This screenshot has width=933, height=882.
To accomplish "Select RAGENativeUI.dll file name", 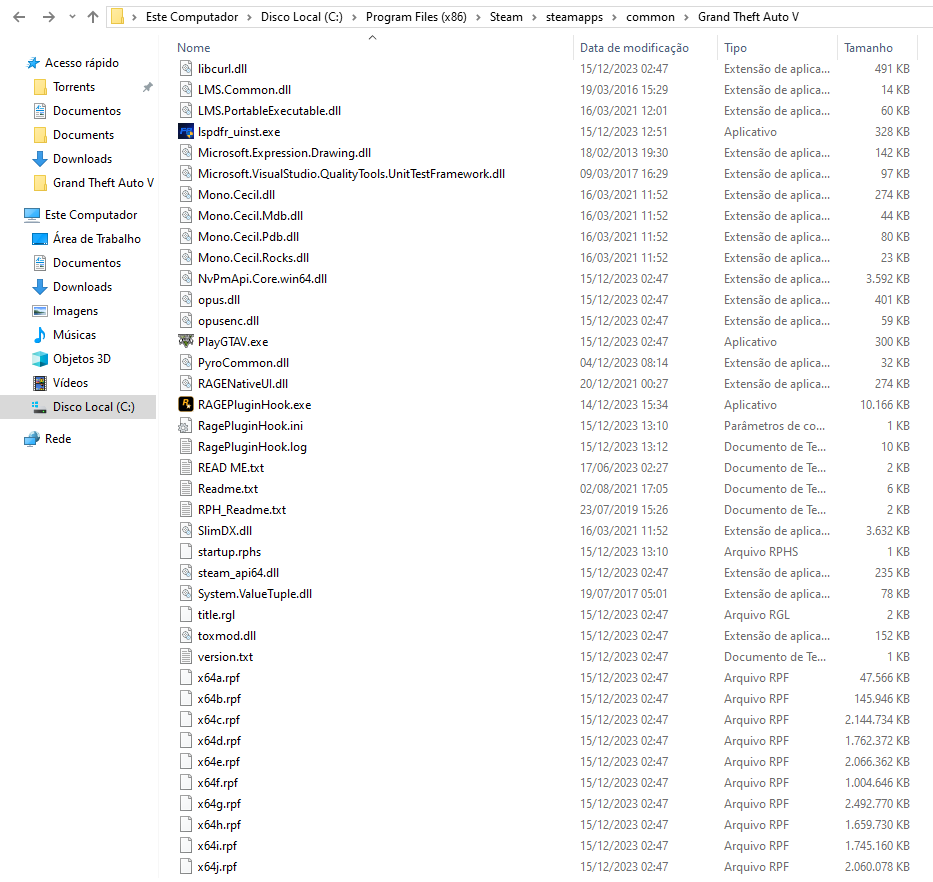I will [243, 384].
